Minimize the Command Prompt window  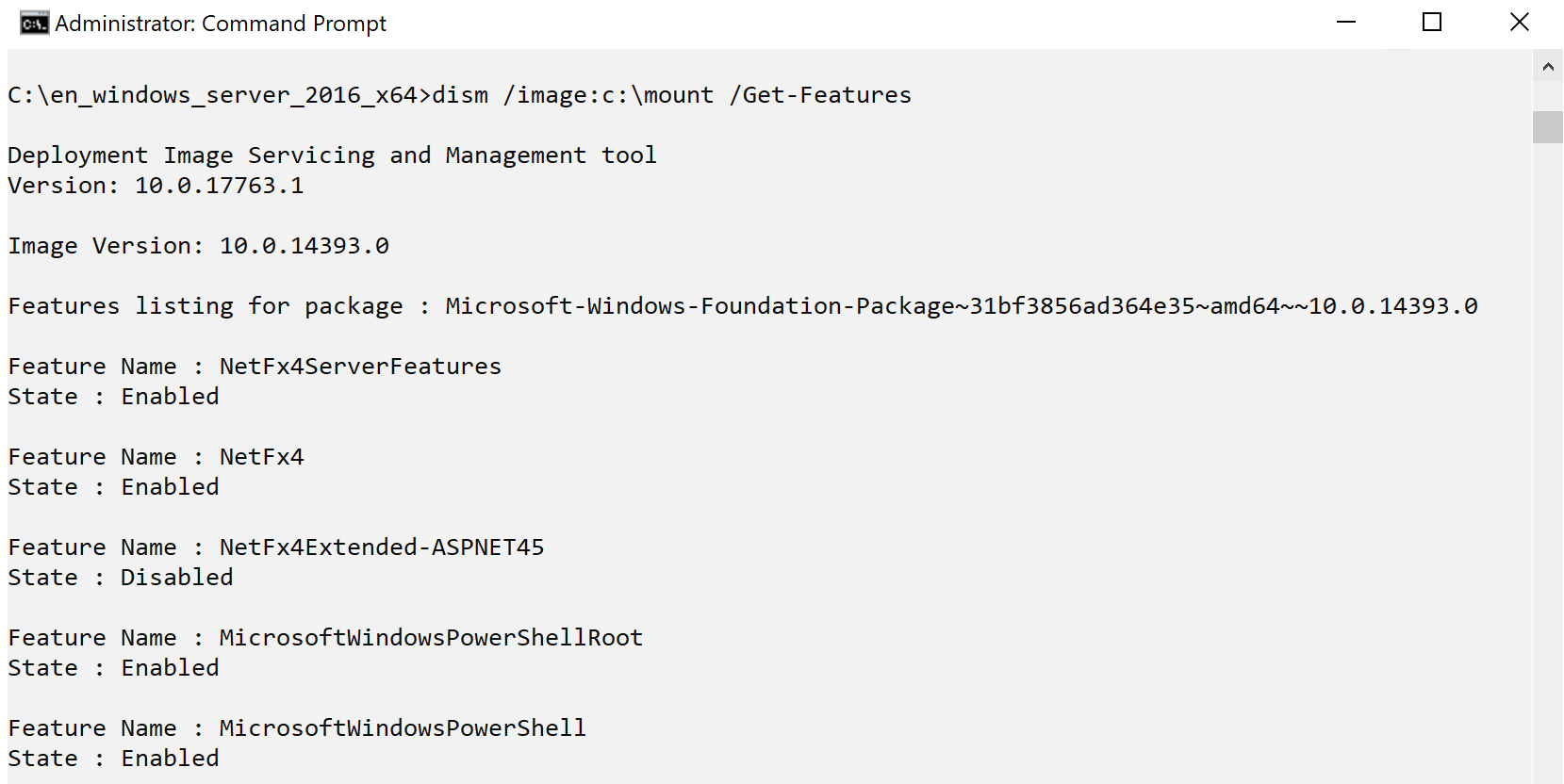(x=1345, y=23)
